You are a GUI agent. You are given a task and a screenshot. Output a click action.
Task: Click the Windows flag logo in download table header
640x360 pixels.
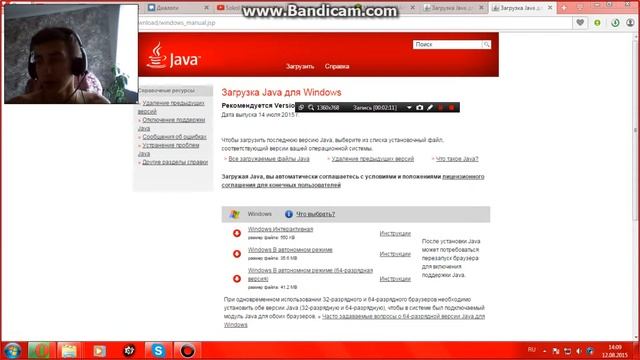(x=234, y=214)
